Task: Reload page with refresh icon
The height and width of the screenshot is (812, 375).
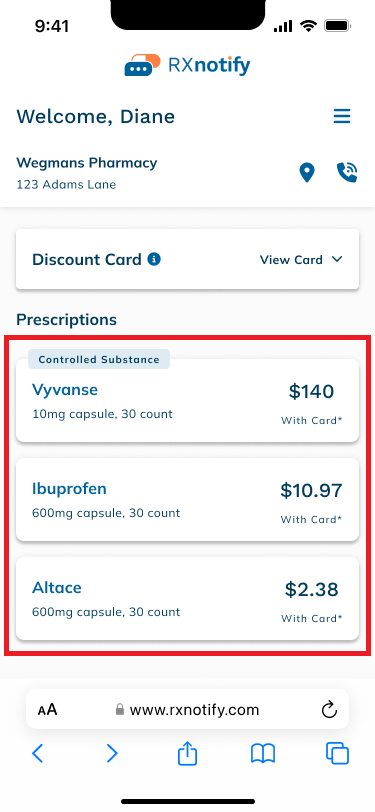Action: click(x=329, y=709)
